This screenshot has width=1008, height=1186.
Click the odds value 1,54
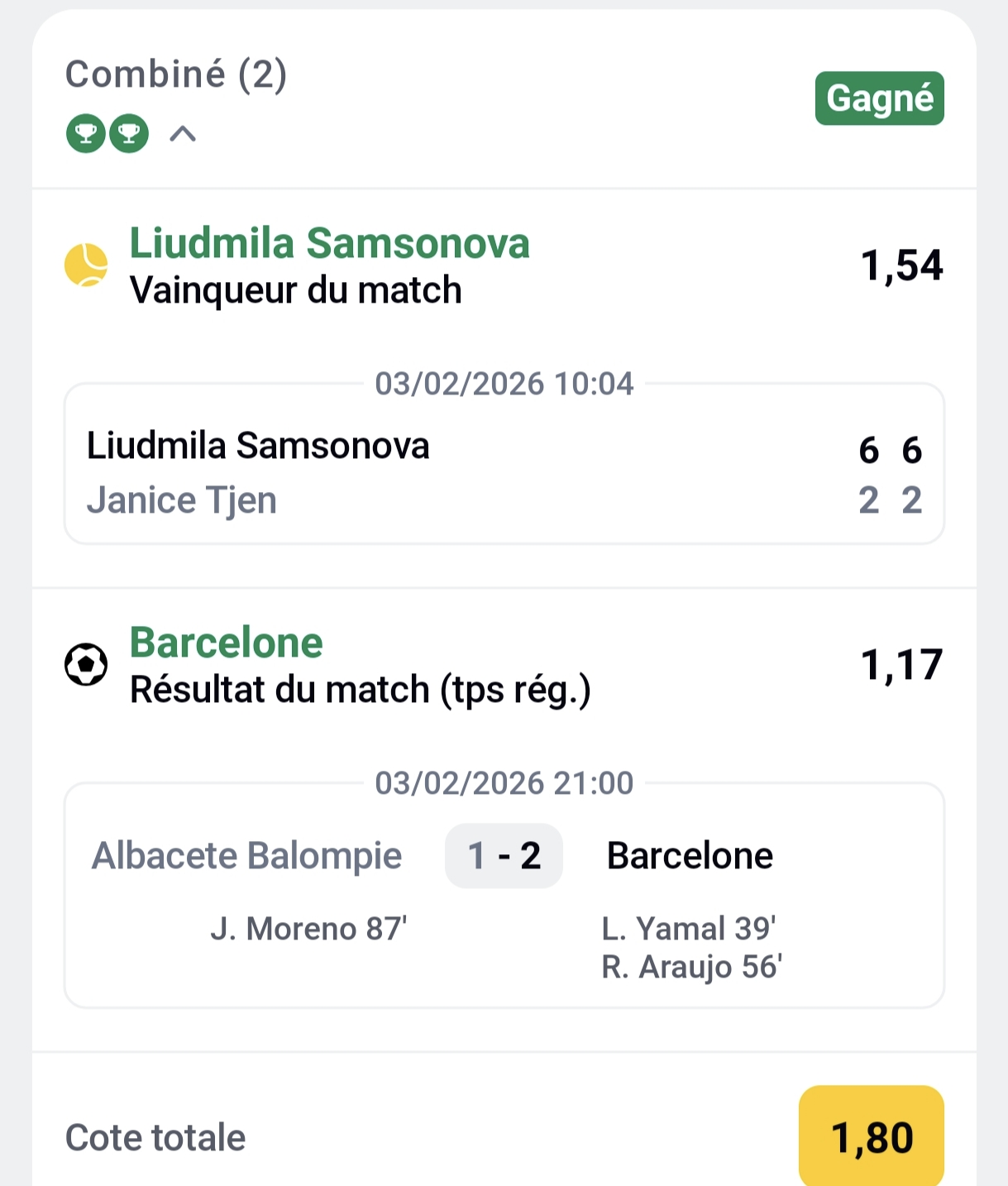click(x=902, y=265)
